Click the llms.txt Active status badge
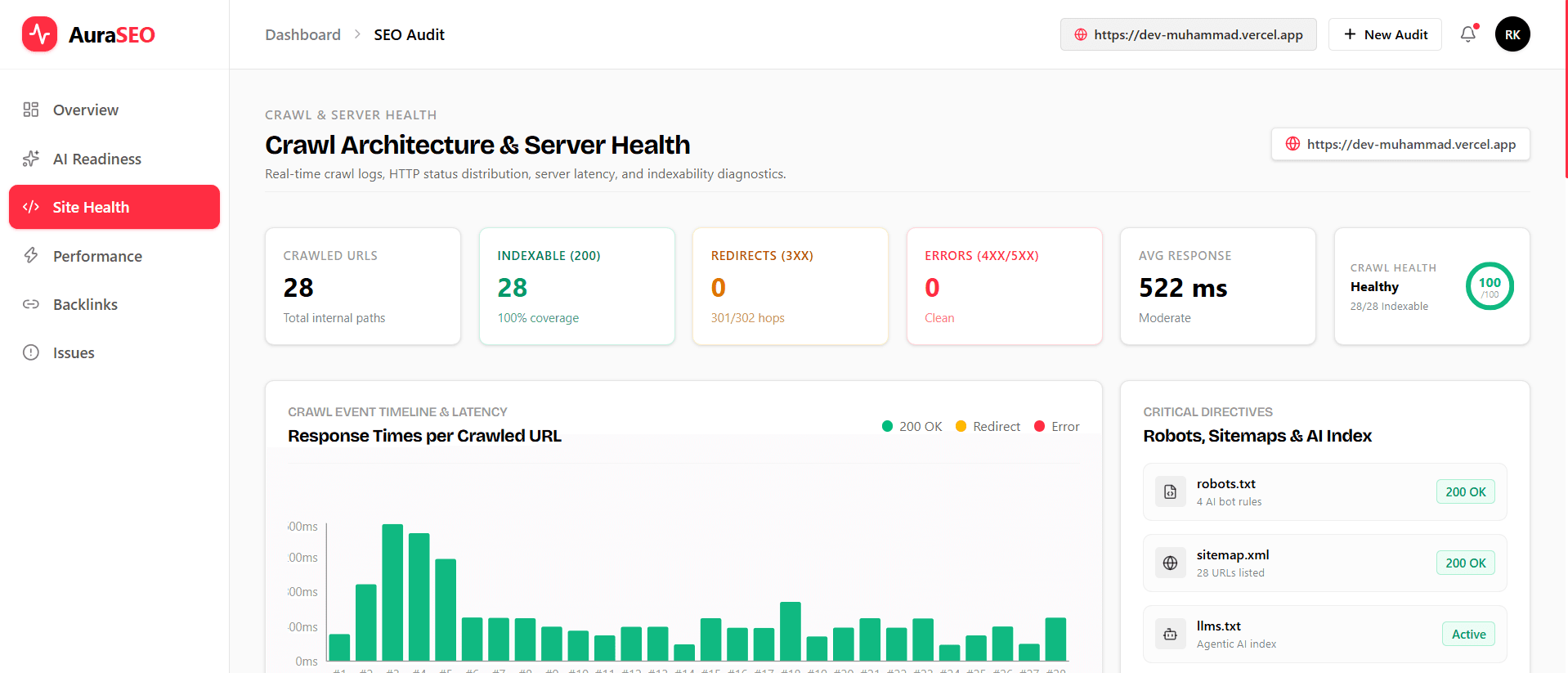This screenshot has width=1568, height=673. tap(1468, 634)
